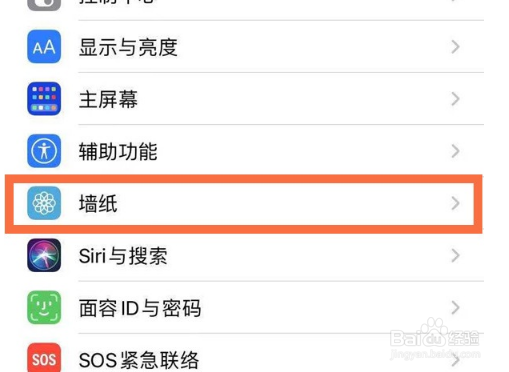Tap the Display & Brightness AA icon
This screenshot has height=372, width=509.
coord(44,47)
